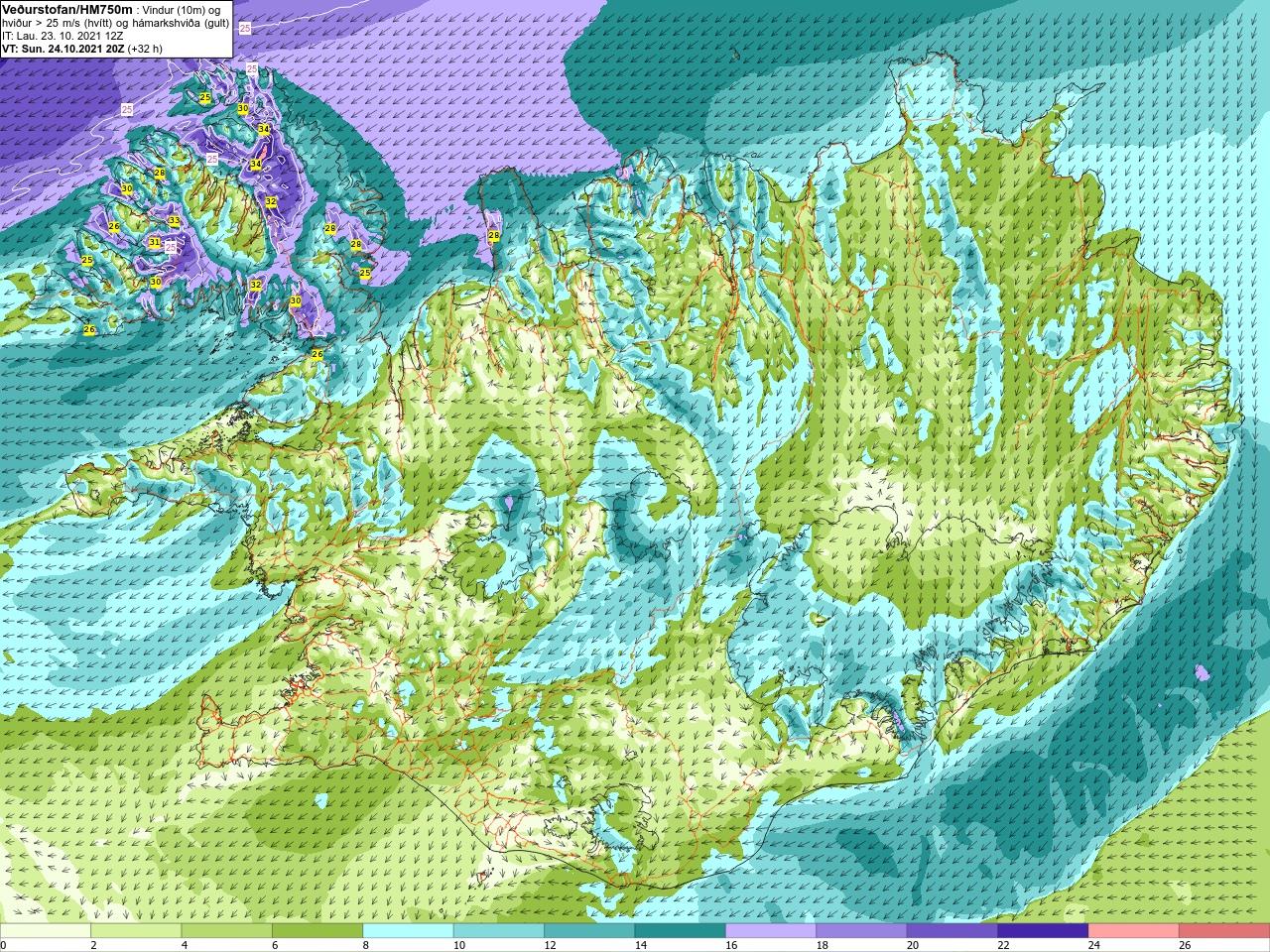Choose the turquoise 10–12 m/s legend swatch

[x=499, y=932]
